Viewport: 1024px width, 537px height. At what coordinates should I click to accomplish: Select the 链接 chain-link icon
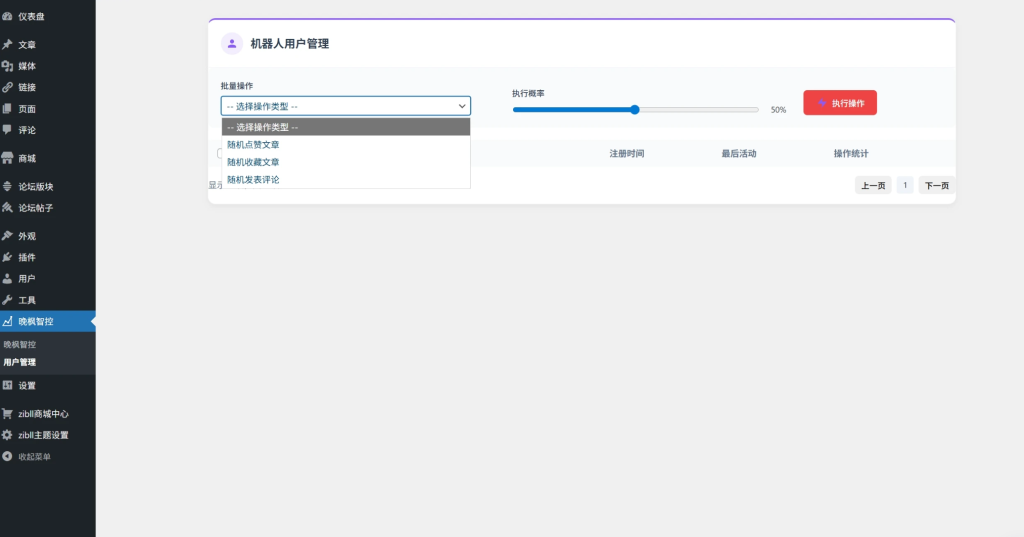[x=7, y=87]
